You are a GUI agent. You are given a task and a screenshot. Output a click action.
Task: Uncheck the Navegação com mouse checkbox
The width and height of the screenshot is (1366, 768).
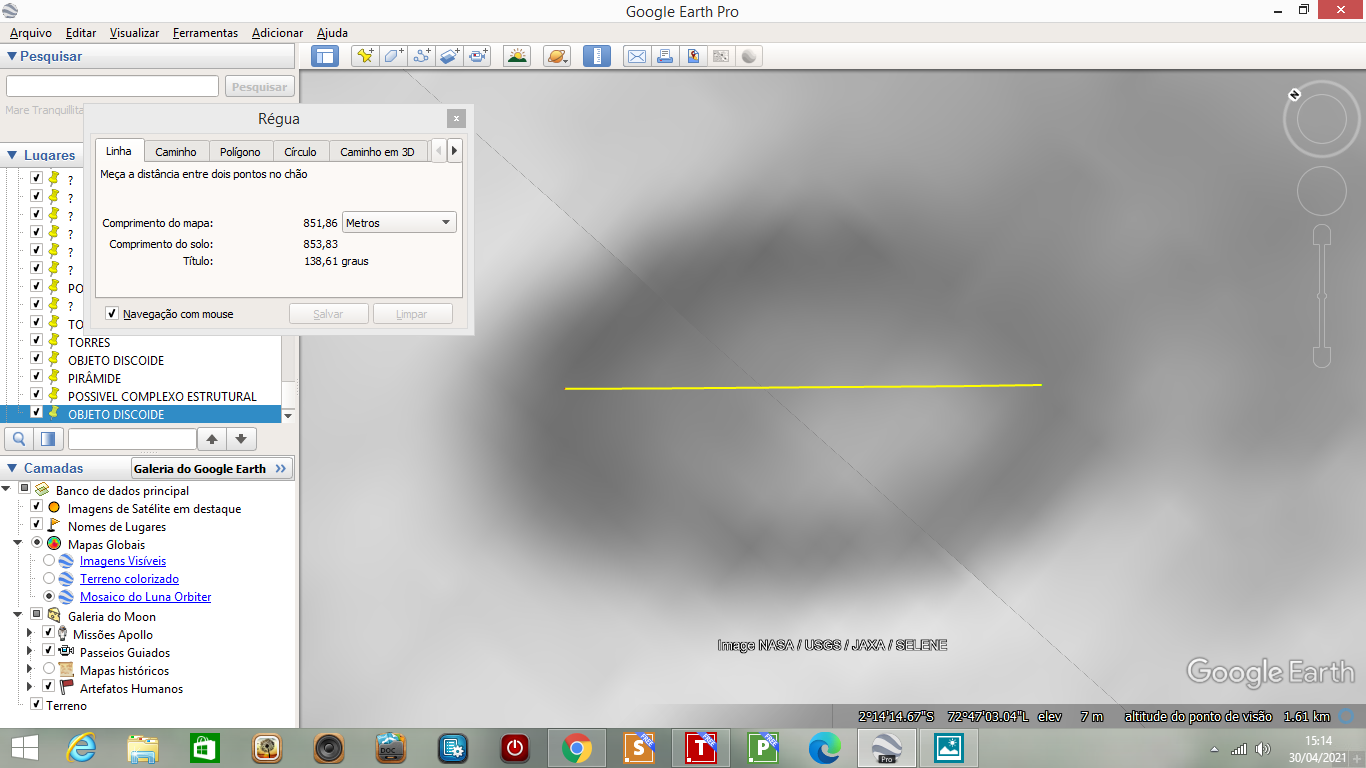(x=112, y=313)
